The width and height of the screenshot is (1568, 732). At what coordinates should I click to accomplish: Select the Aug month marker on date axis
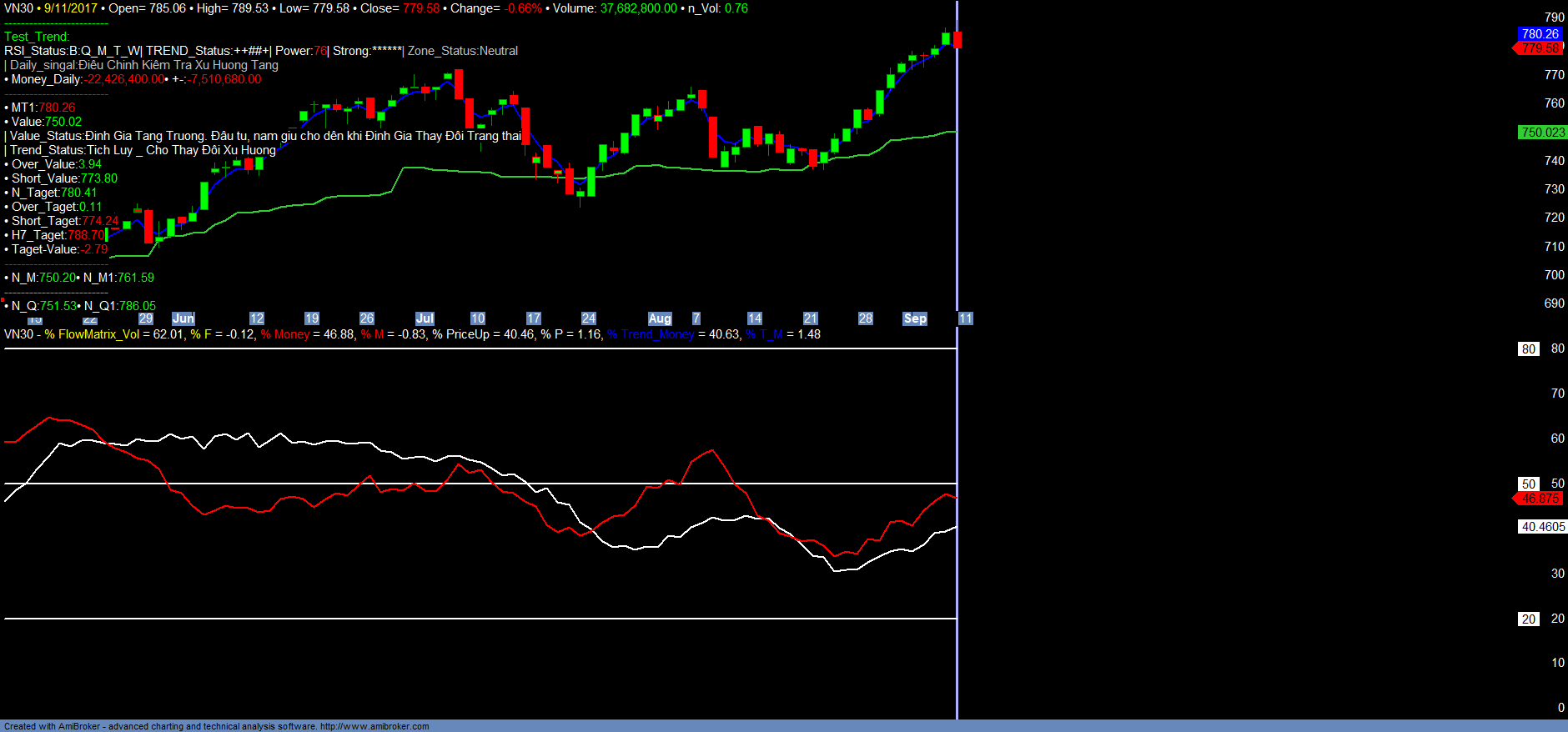(660, 318)
